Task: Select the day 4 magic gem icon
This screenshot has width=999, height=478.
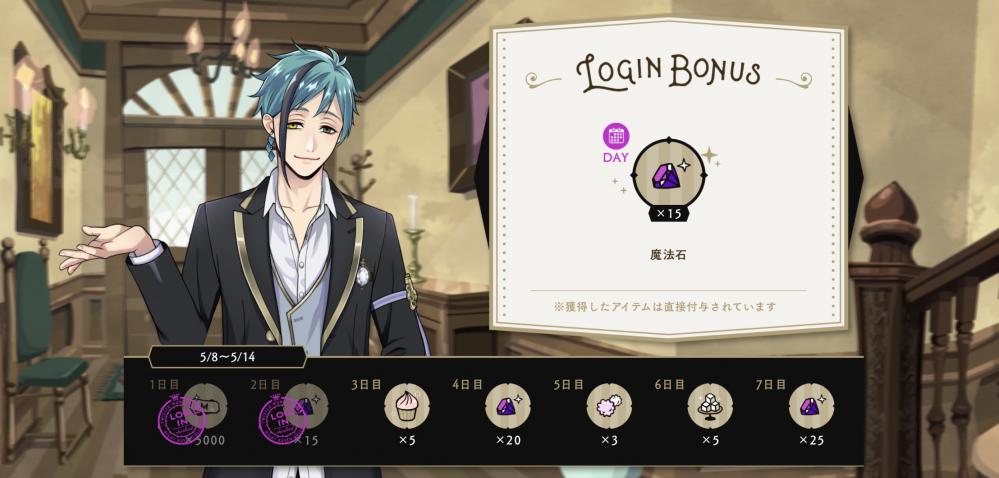Action: [x=508, y=405]
